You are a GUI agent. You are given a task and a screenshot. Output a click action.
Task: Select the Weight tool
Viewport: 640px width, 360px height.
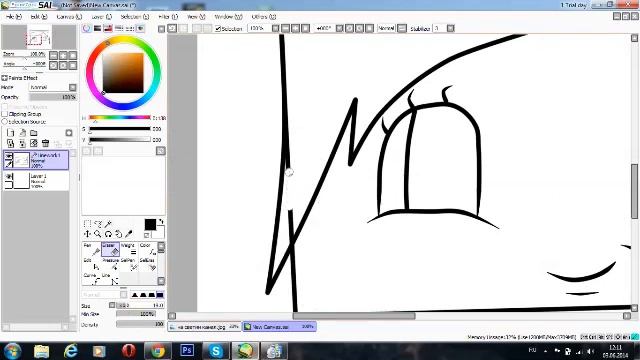click(x=129, y=249)
